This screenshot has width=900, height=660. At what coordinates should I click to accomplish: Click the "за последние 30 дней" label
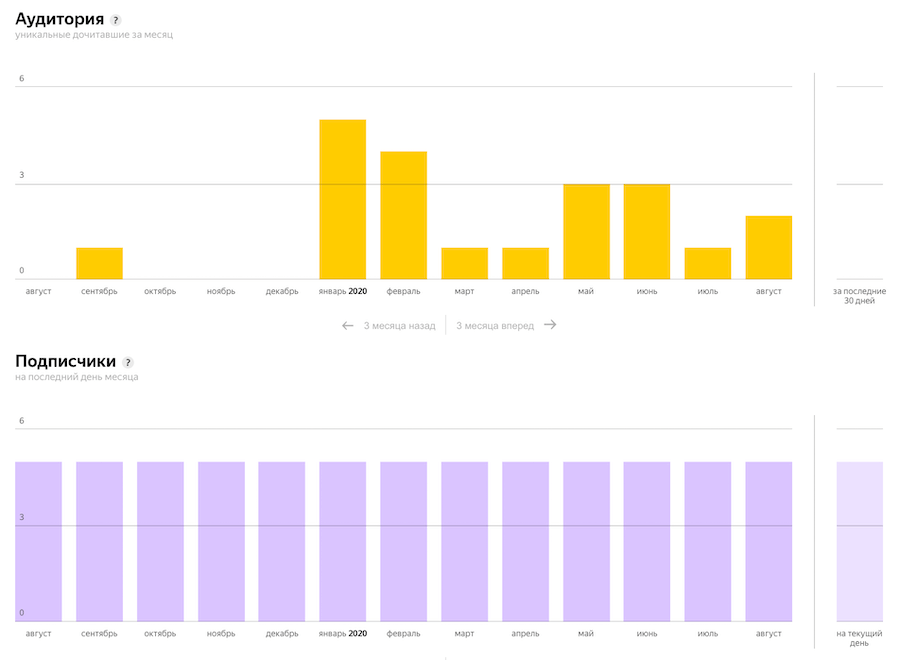859,296
